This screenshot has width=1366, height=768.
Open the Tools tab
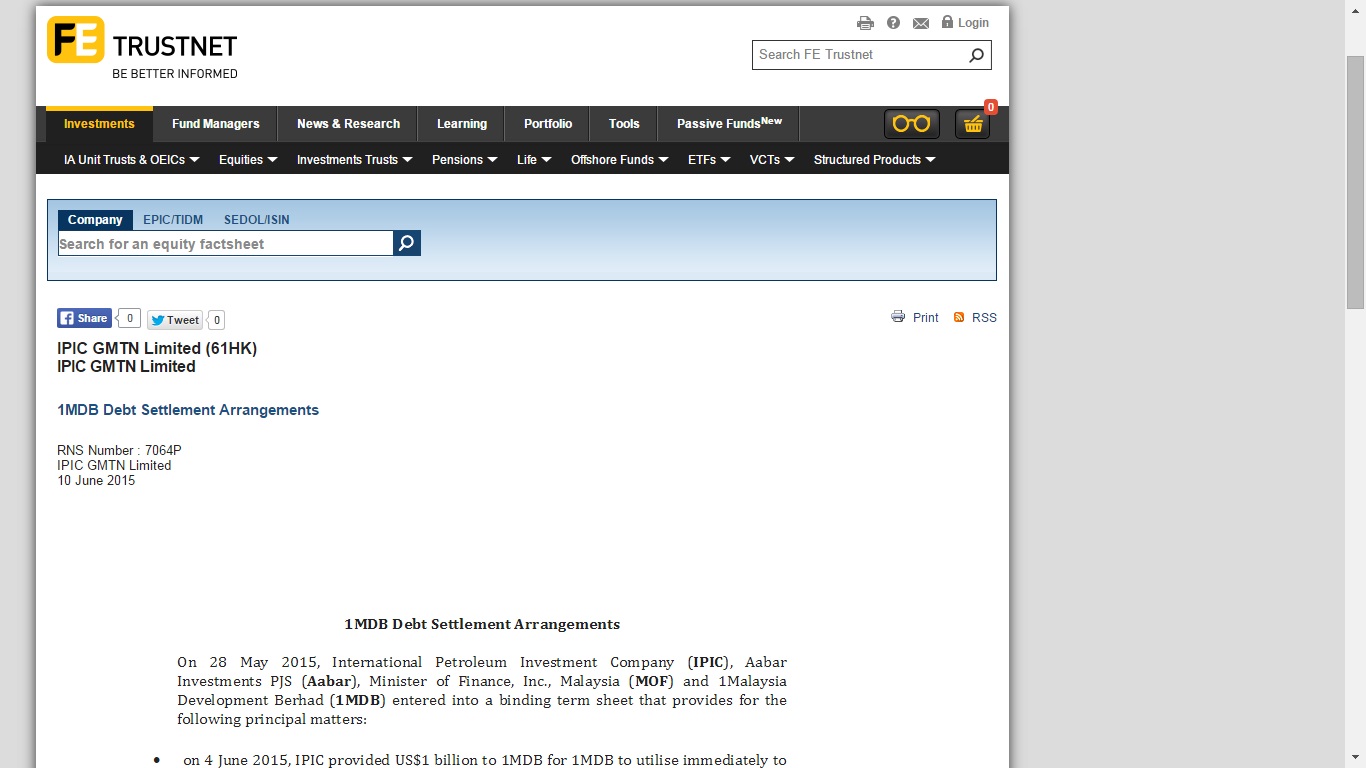pos(624,124)
